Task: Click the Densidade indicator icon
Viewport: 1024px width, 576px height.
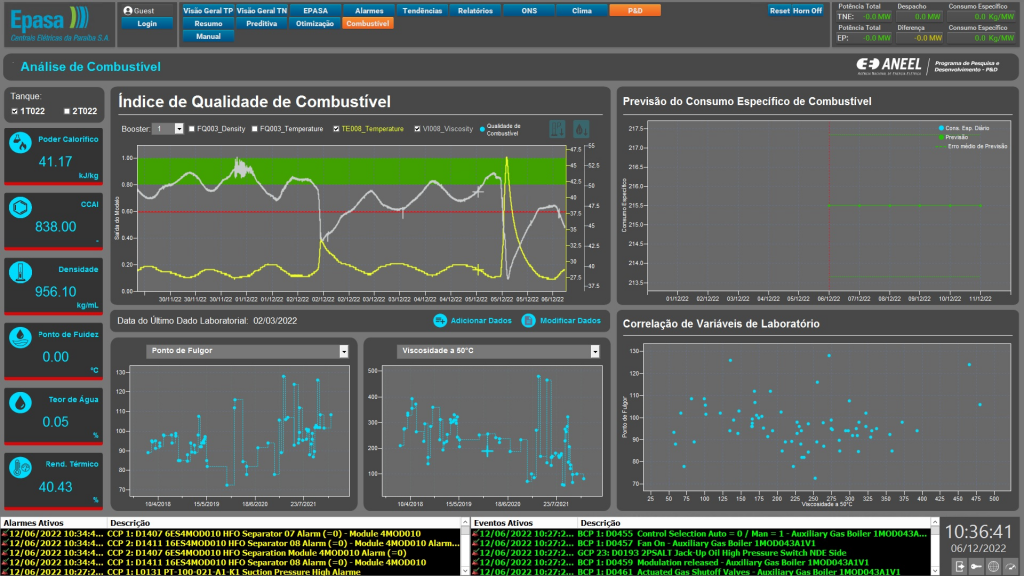Action: pyautogui.click(x=21, y=272)
